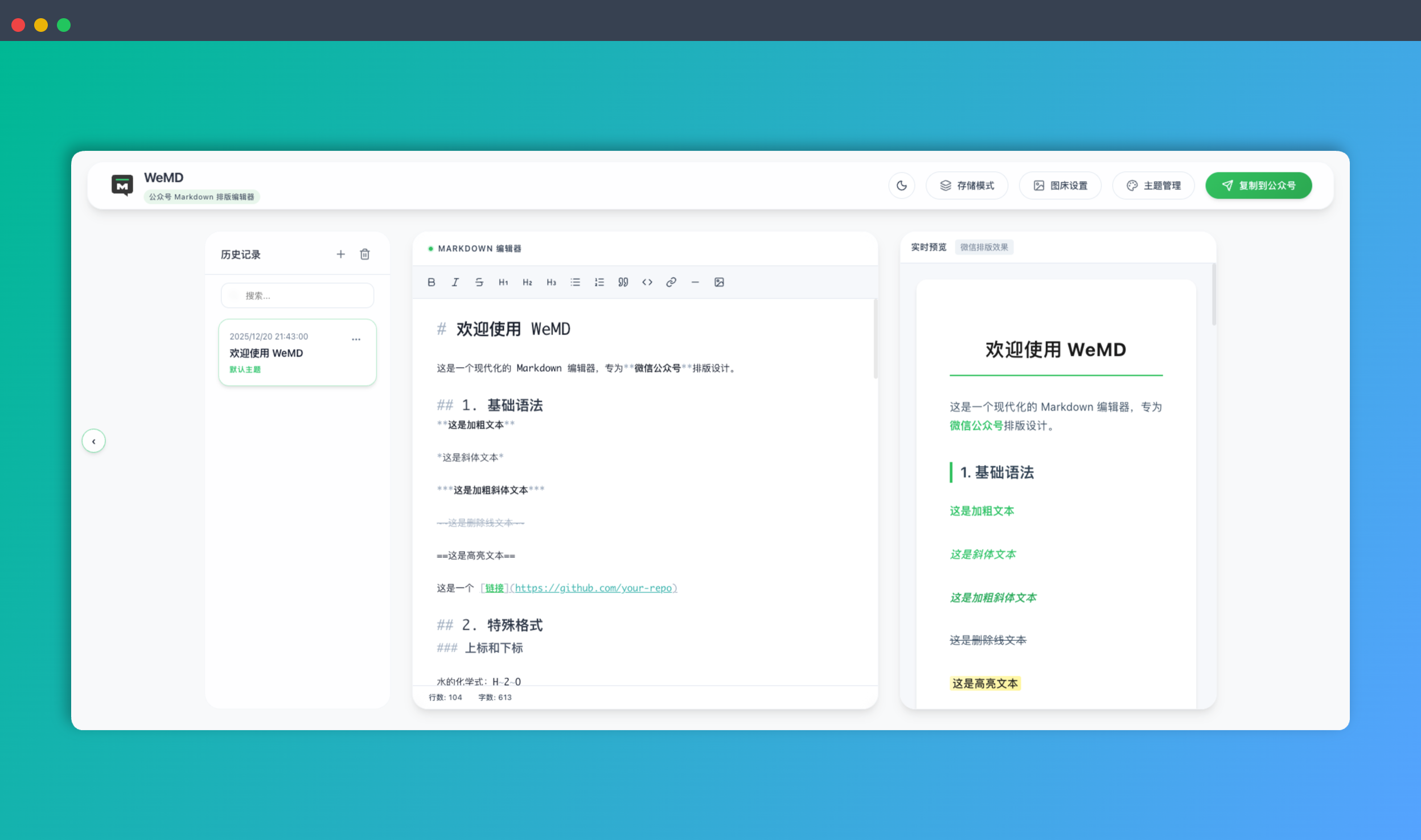Toggle a bullet list in the editor
The height and width of the screenshot is (840, 1421).
(574, 282)
